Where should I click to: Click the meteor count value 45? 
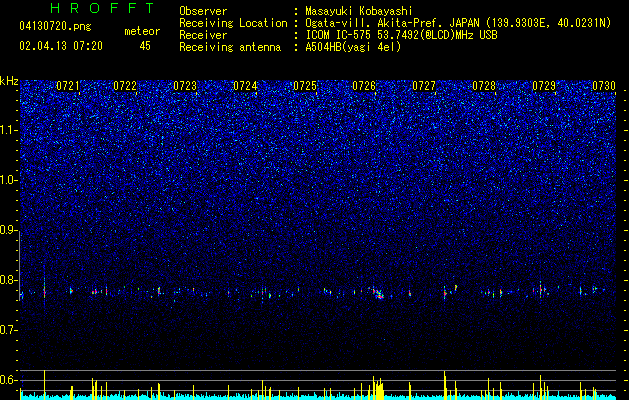[x=145, y=46]
